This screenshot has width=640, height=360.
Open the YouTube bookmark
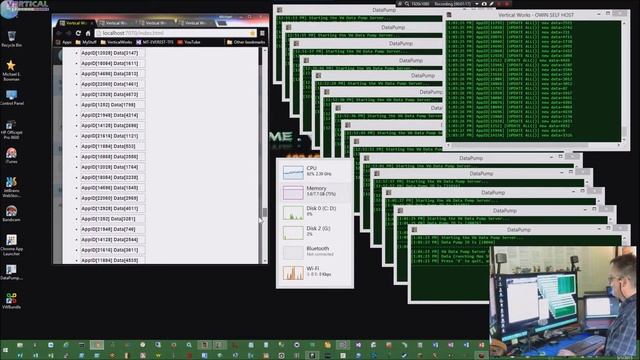point(189,42)
